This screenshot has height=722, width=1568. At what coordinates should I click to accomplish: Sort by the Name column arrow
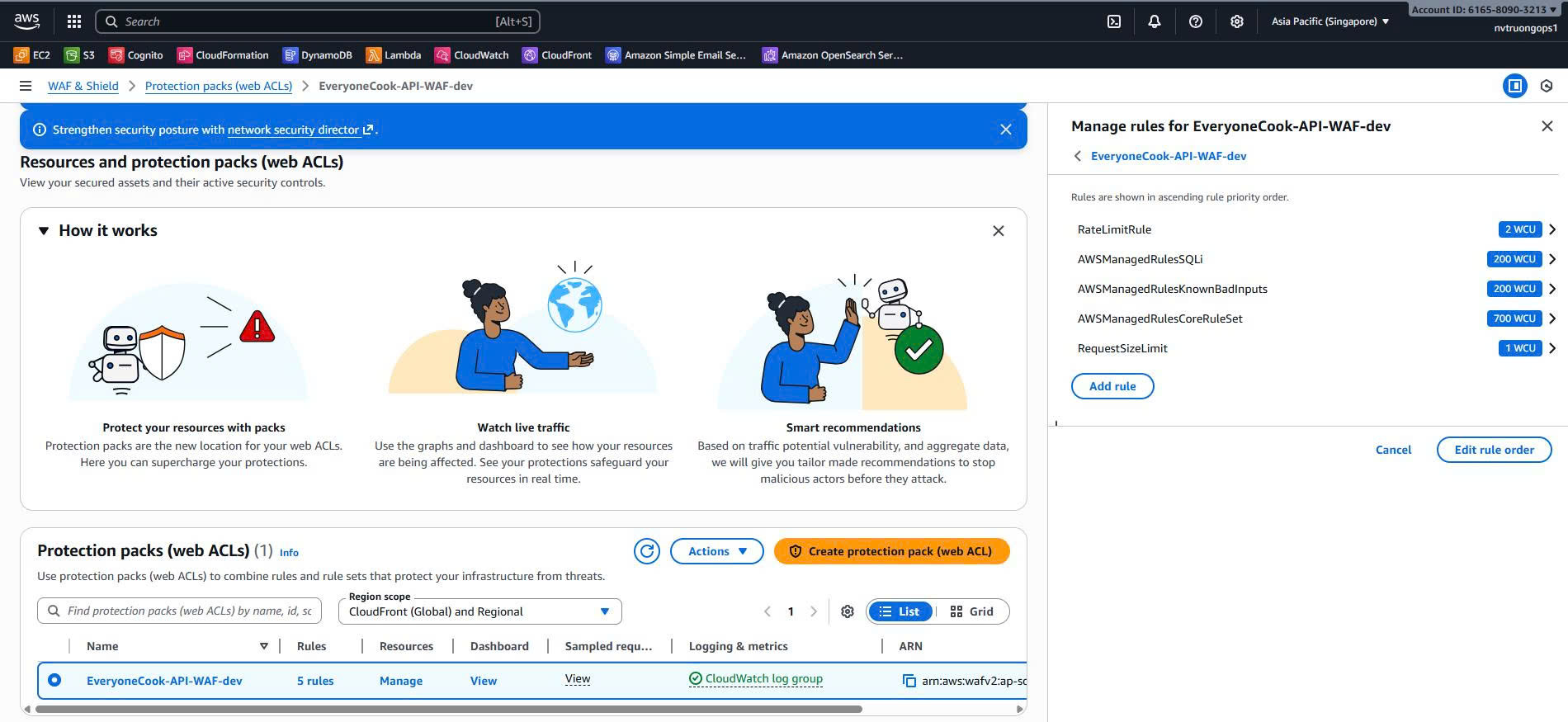264,646
